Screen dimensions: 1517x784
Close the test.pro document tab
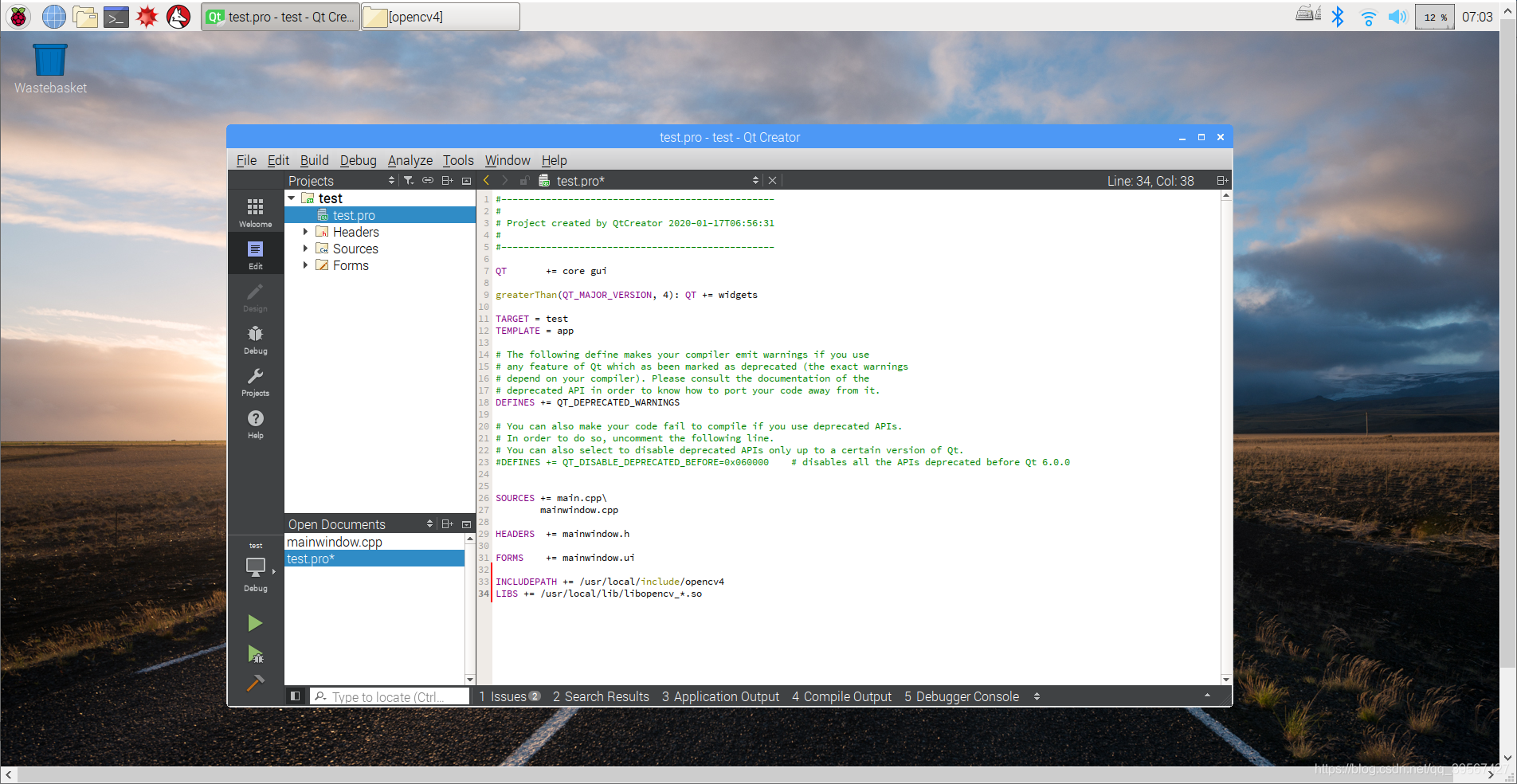tap(772, 181)
